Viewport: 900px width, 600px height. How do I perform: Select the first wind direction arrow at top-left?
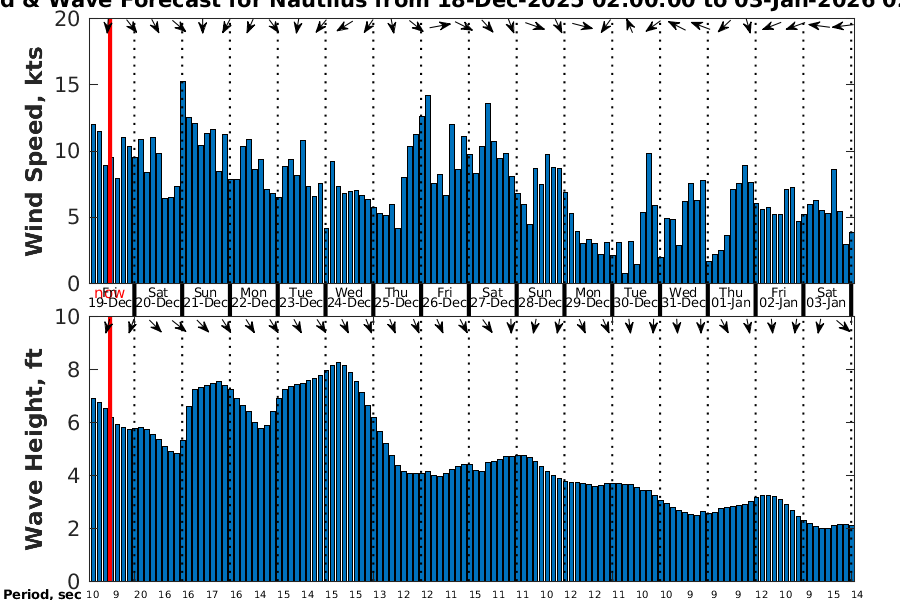pyautogui.click(x=106, y=27)
